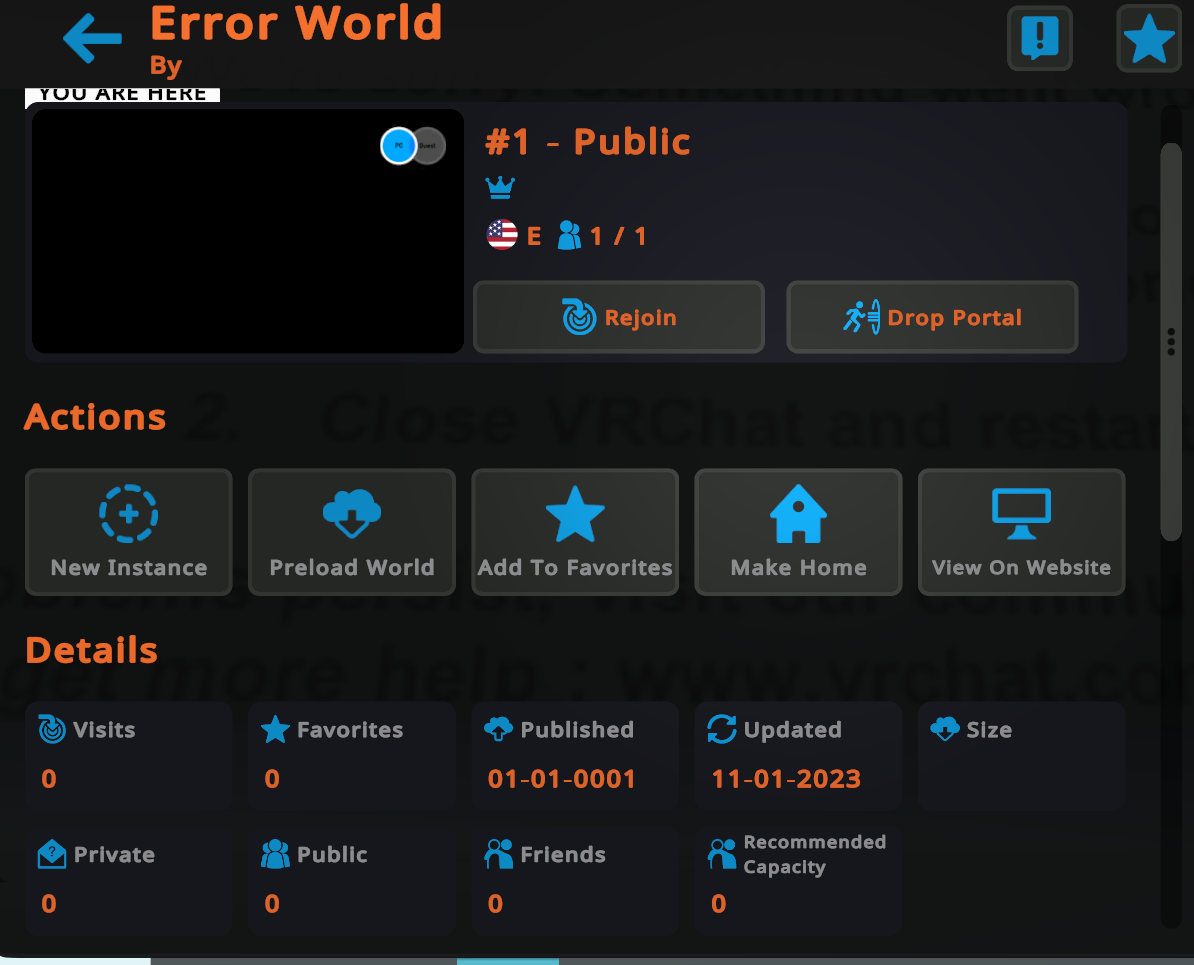The image size is (1194, 965).
Task: Click the star favorite icon in header
Action: click(1148, 40)
